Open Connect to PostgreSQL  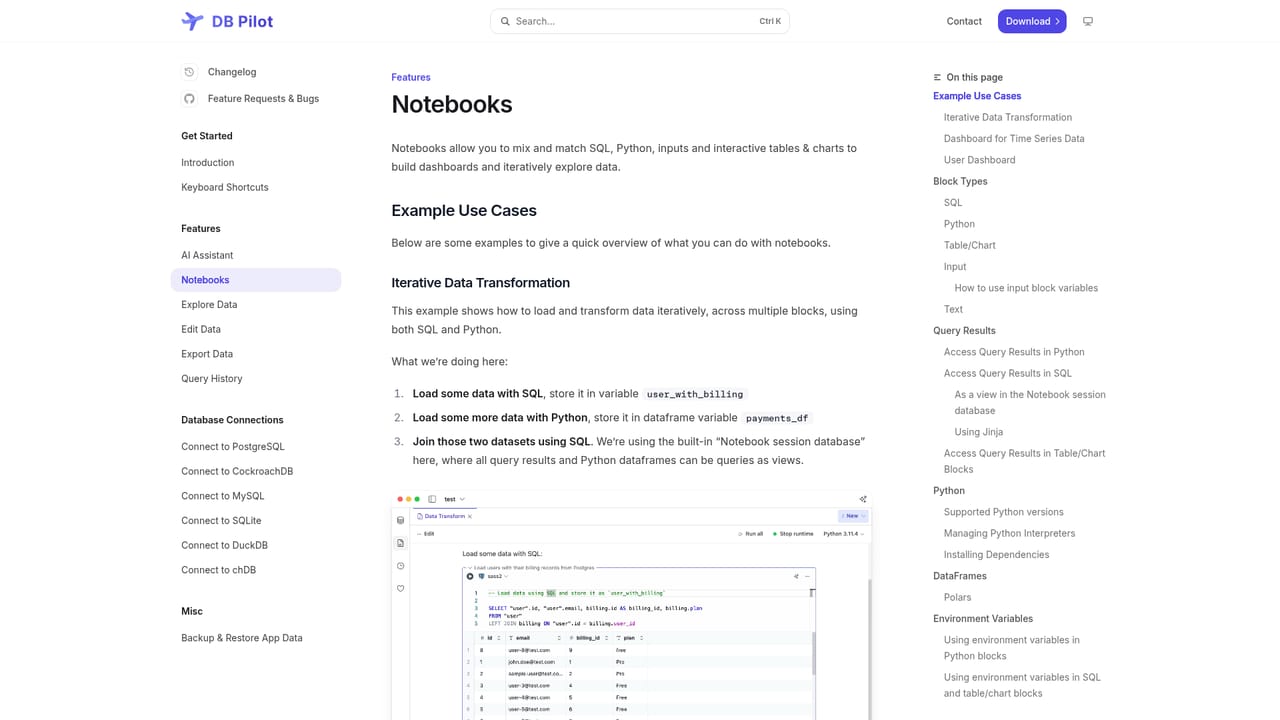tap(233, 447)
